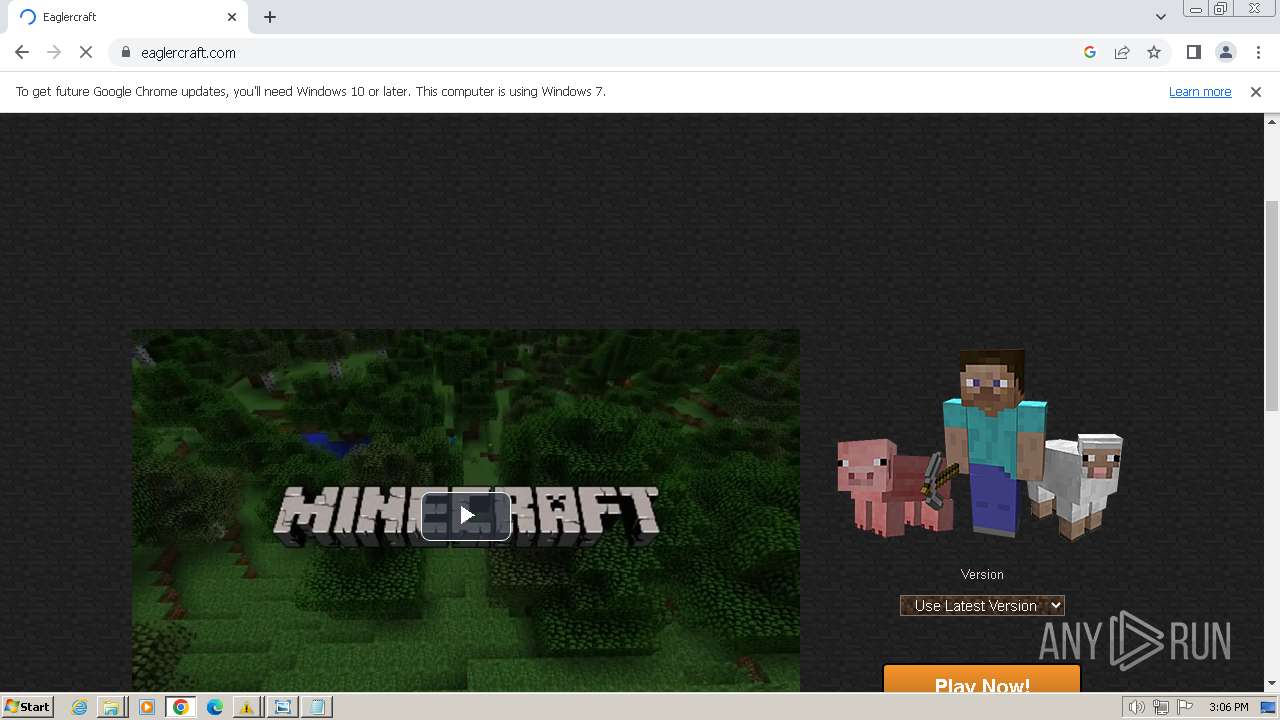
Task: Open network status in the system tray
Action: coord(1161,707)
